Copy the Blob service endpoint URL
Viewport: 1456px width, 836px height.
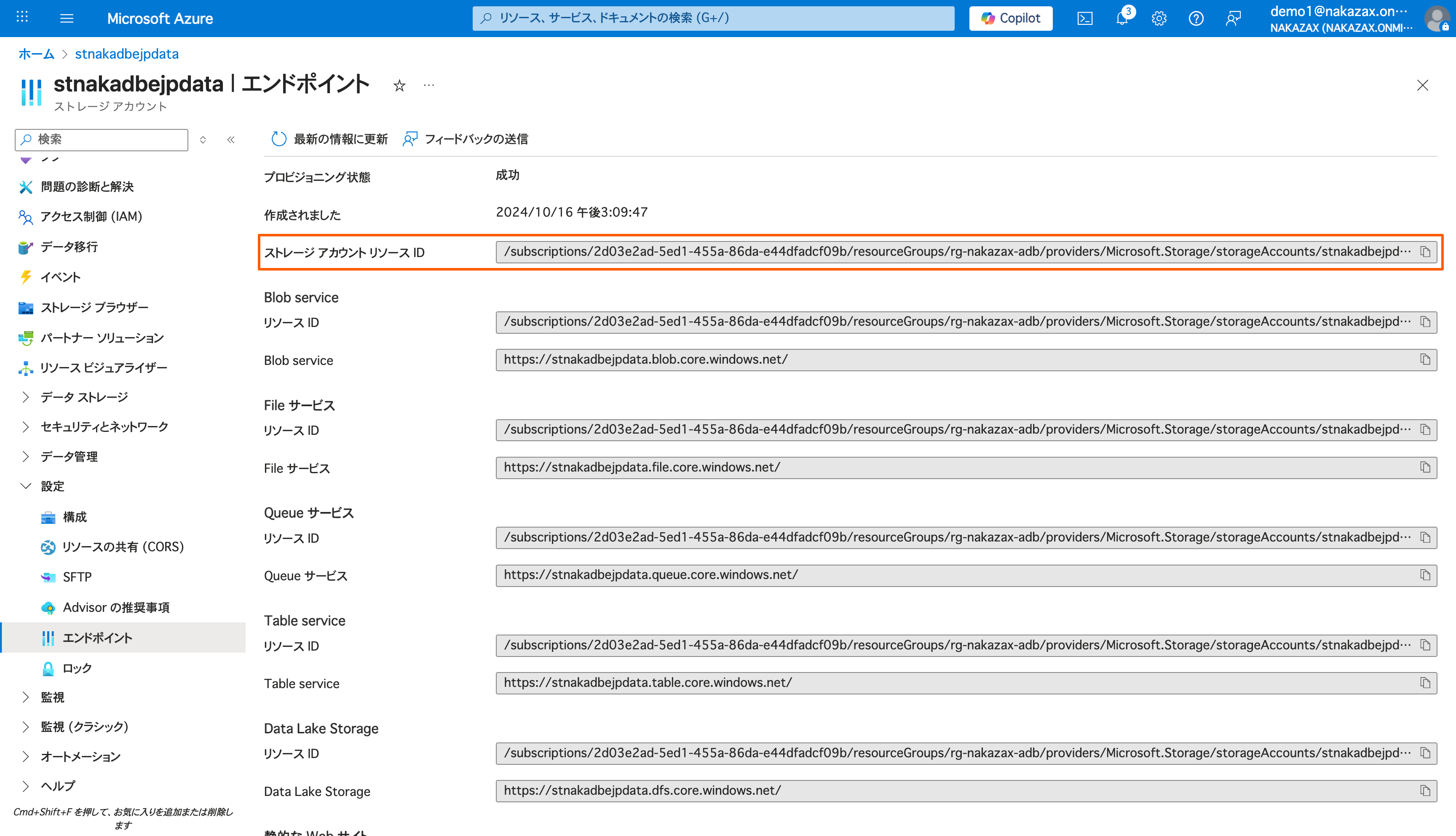[x=1425, y=359]
